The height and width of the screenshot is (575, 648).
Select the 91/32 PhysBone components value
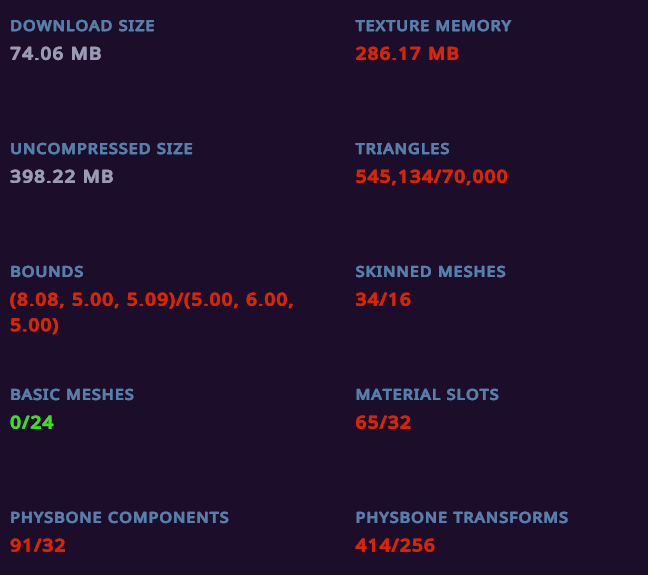pos(38,545)
